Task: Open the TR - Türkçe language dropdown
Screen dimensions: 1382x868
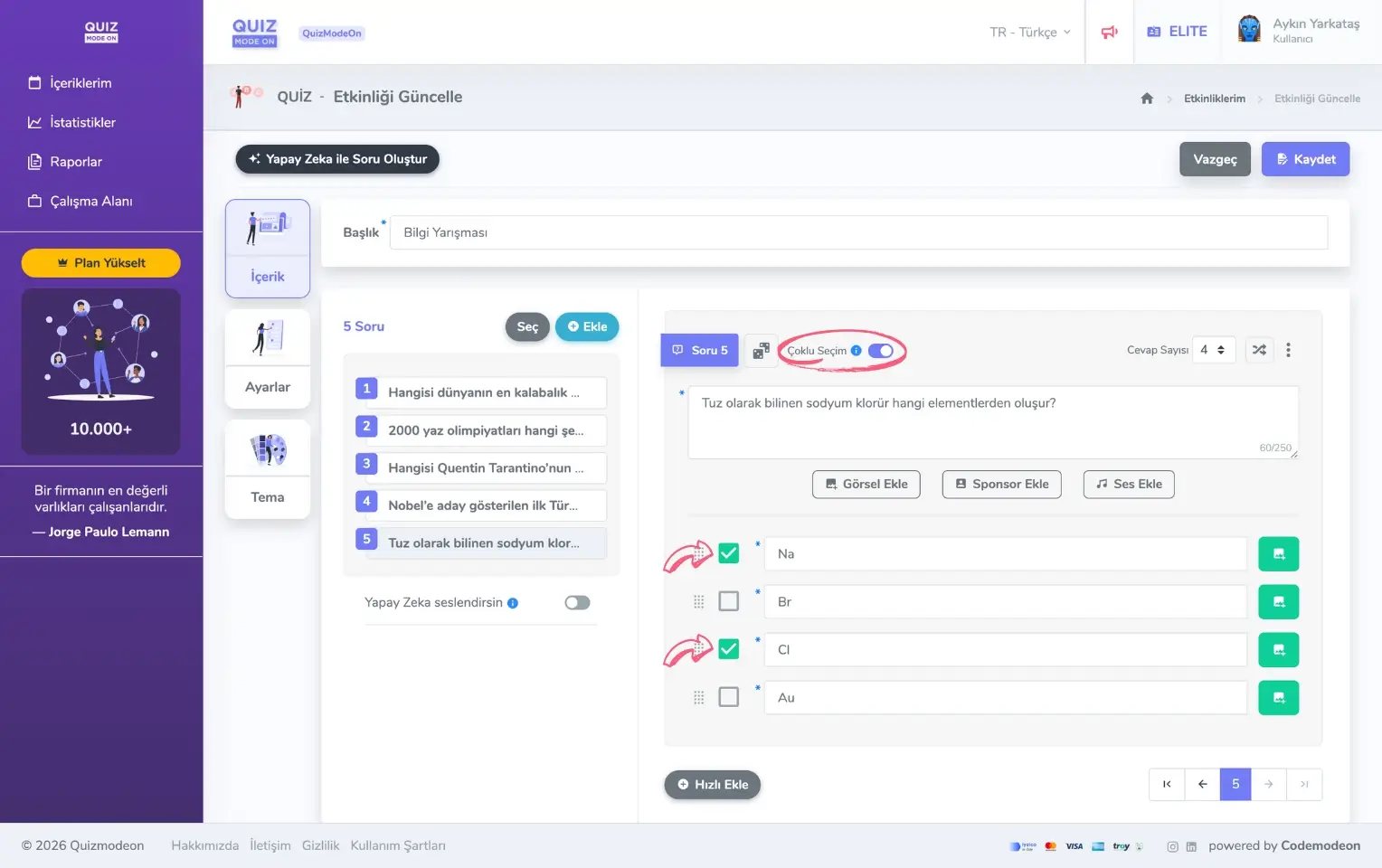Action: point(1029,32)
